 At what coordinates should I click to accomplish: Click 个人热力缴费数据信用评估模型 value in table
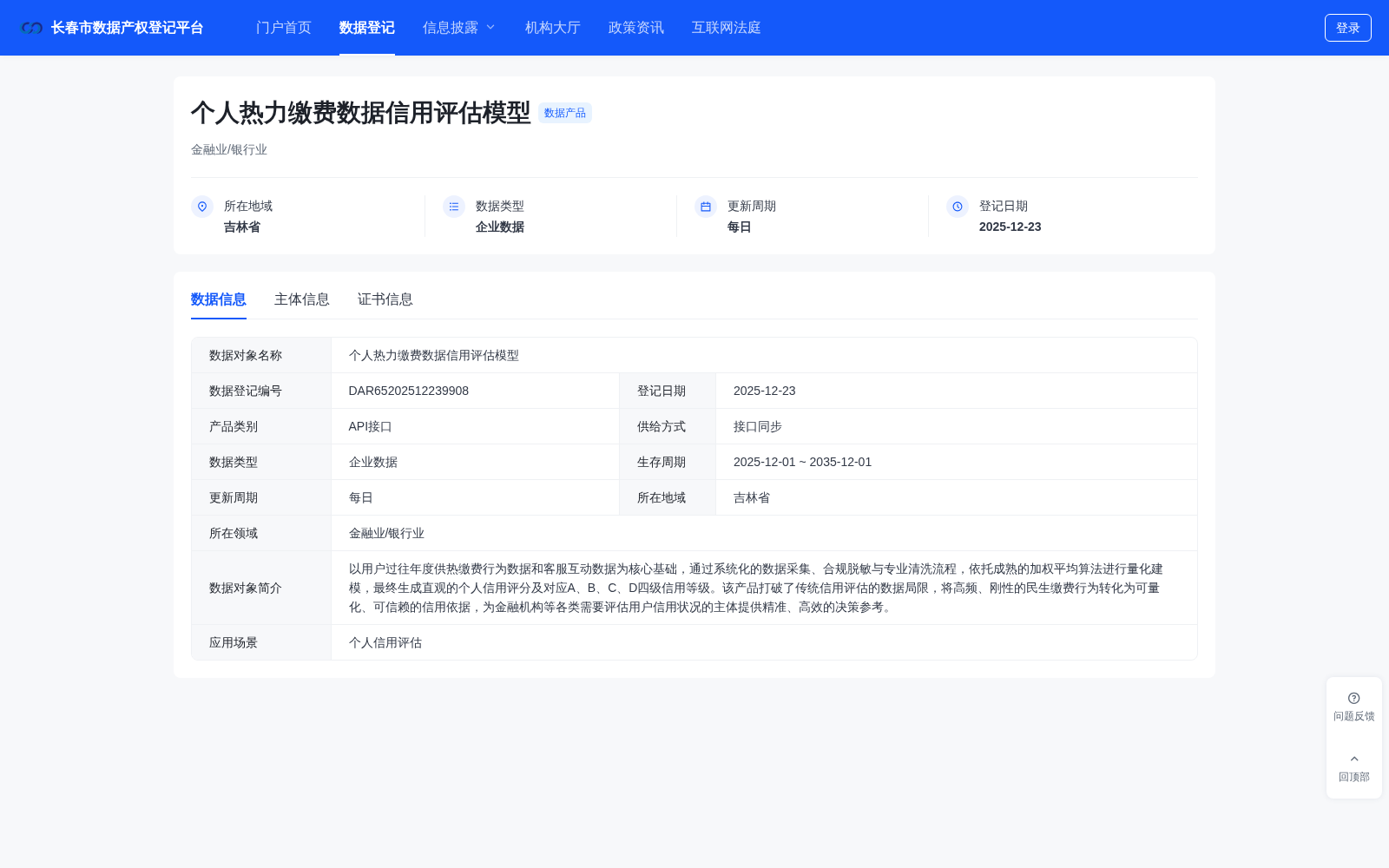tap(434, 355)
